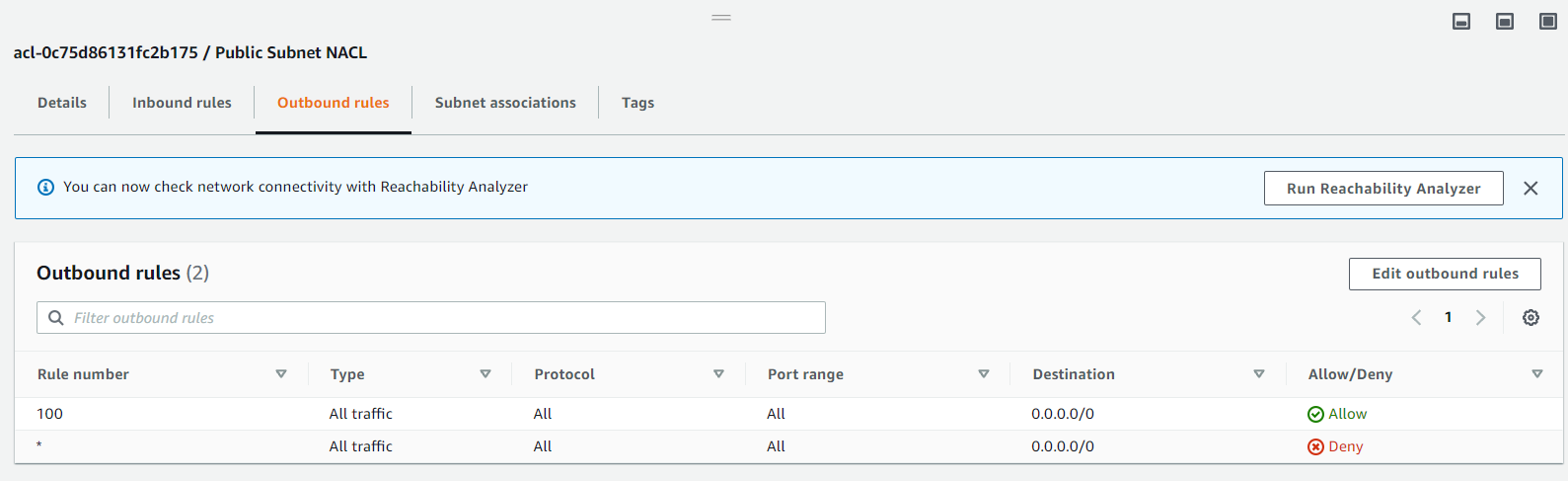
Task: Open table preferences gear icon
Action: 1531,318
